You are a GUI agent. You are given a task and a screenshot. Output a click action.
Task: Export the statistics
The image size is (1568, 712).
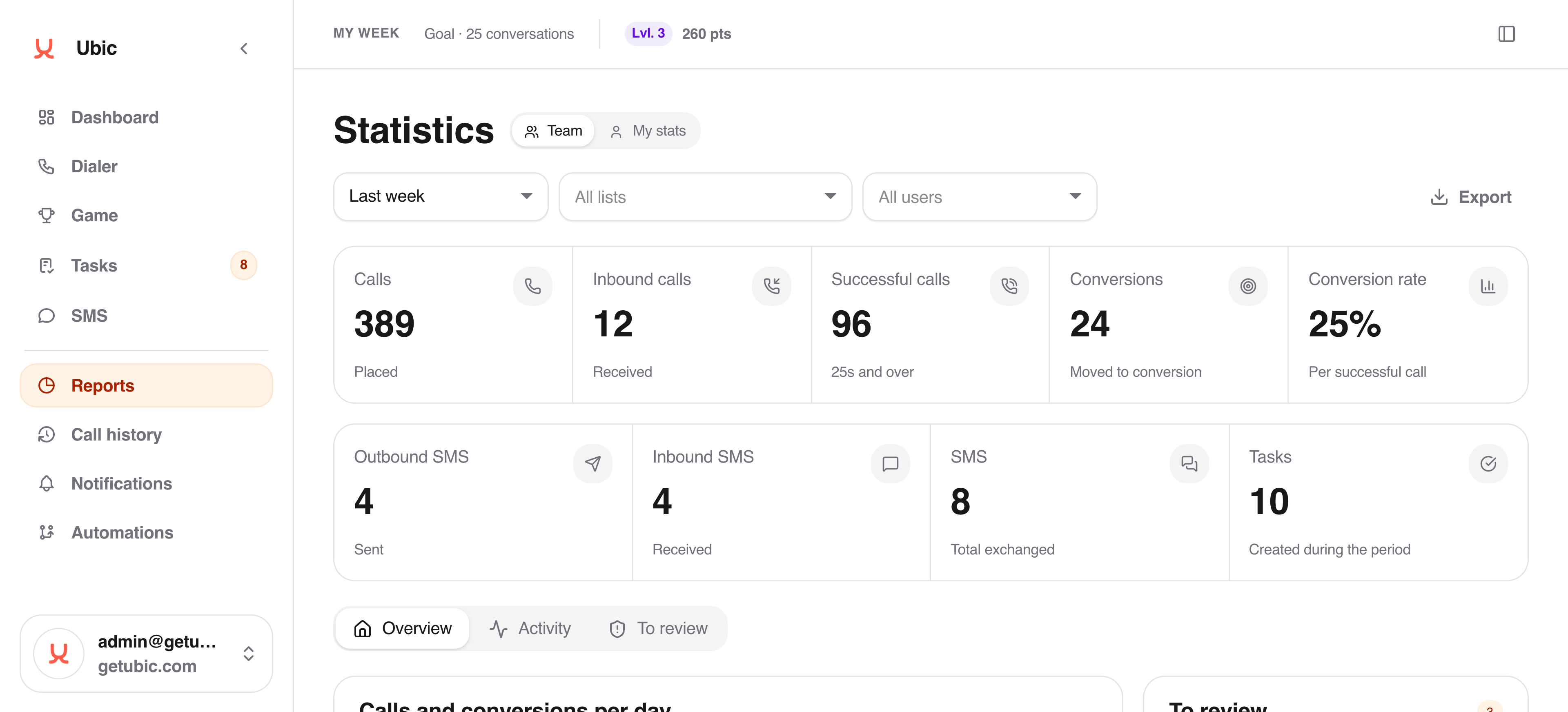[x=1470, y=197]
